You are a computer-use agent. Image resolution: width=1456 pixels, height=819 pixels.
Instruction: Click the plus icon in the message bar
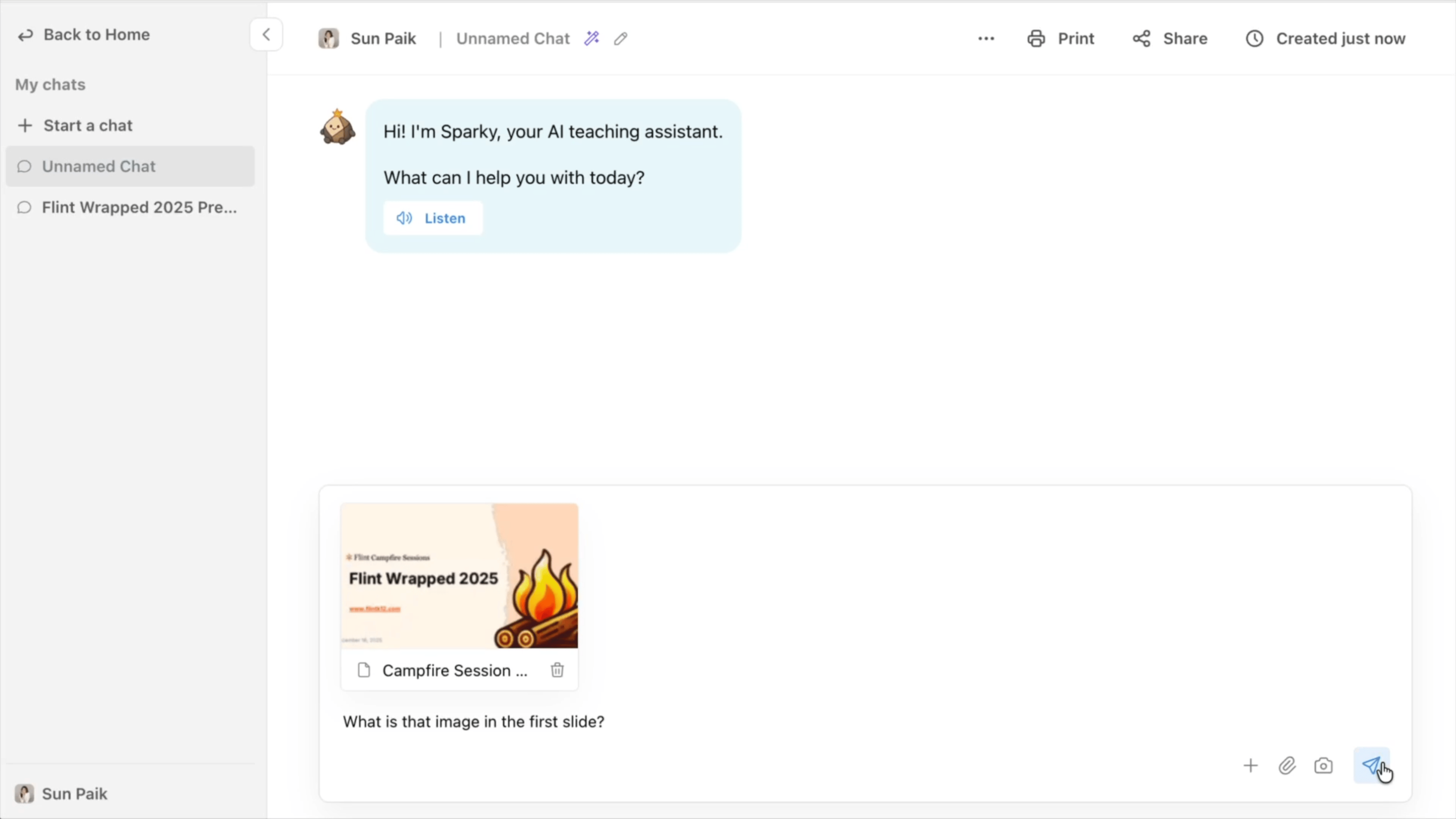(1250, 766)
